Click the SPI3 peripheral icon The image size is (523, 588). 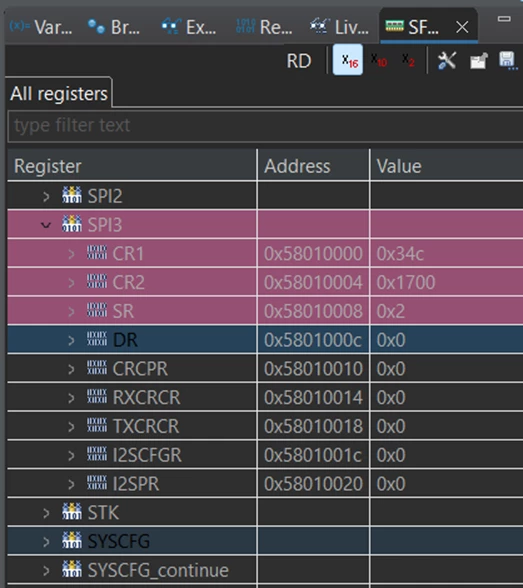72,224
